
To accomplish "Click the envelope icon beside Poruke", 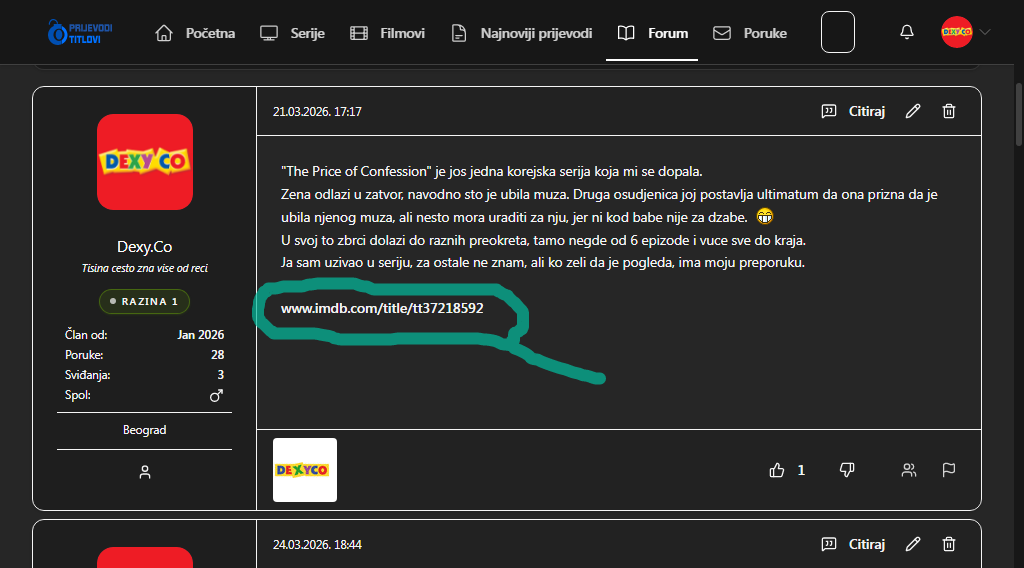I will tap(722, 33).
